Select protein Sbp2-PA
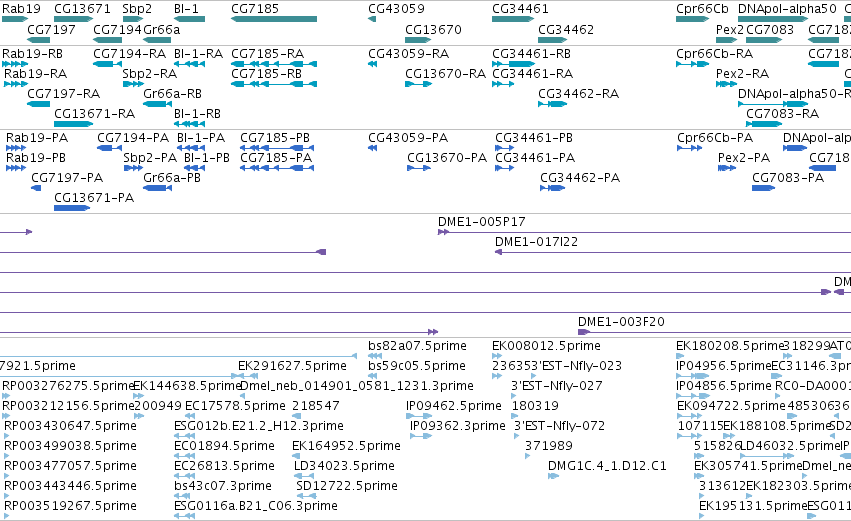 [150, 158]
